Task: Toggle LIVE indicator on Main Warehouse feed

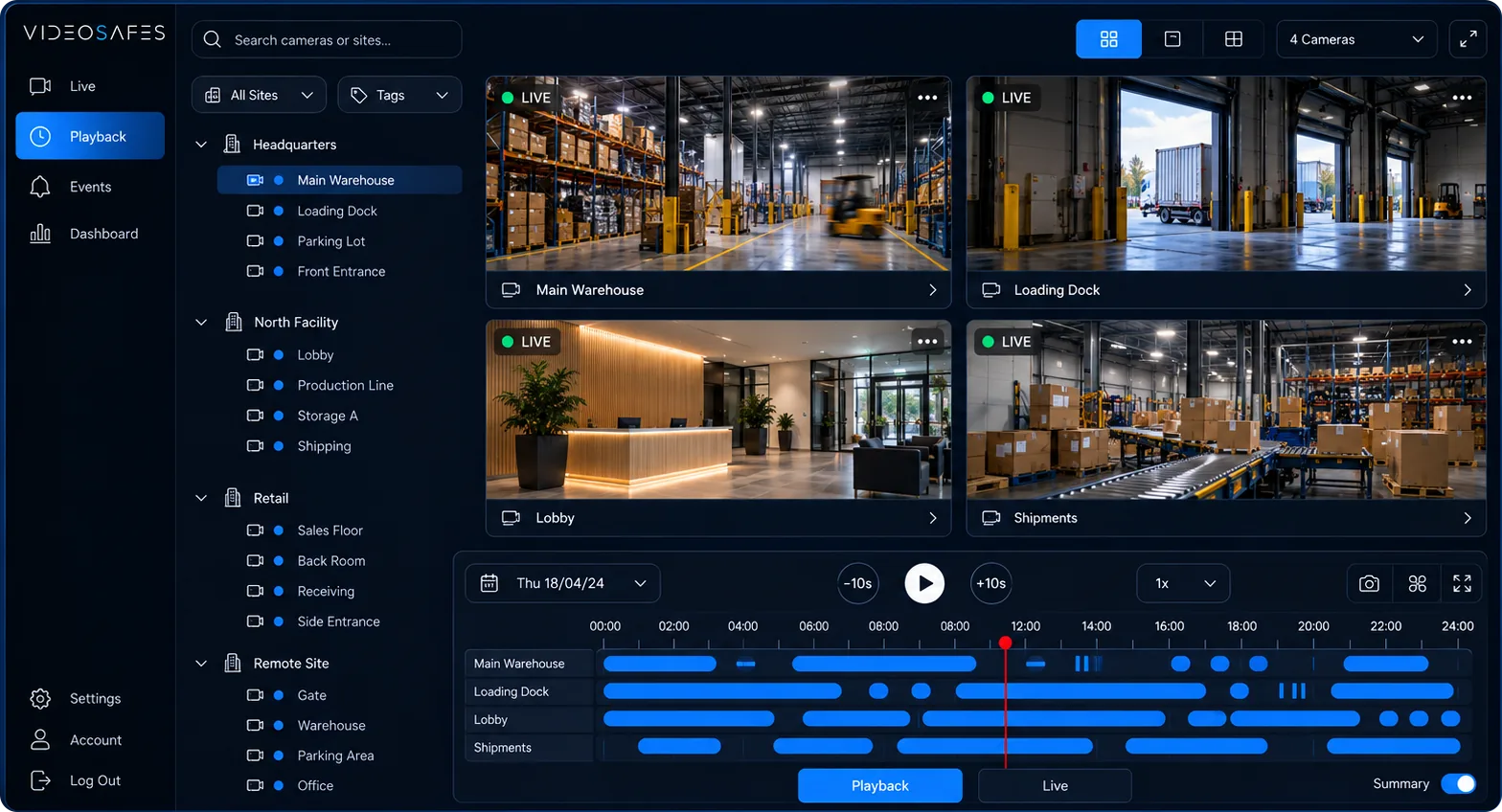Action: [x=526, y=98]
